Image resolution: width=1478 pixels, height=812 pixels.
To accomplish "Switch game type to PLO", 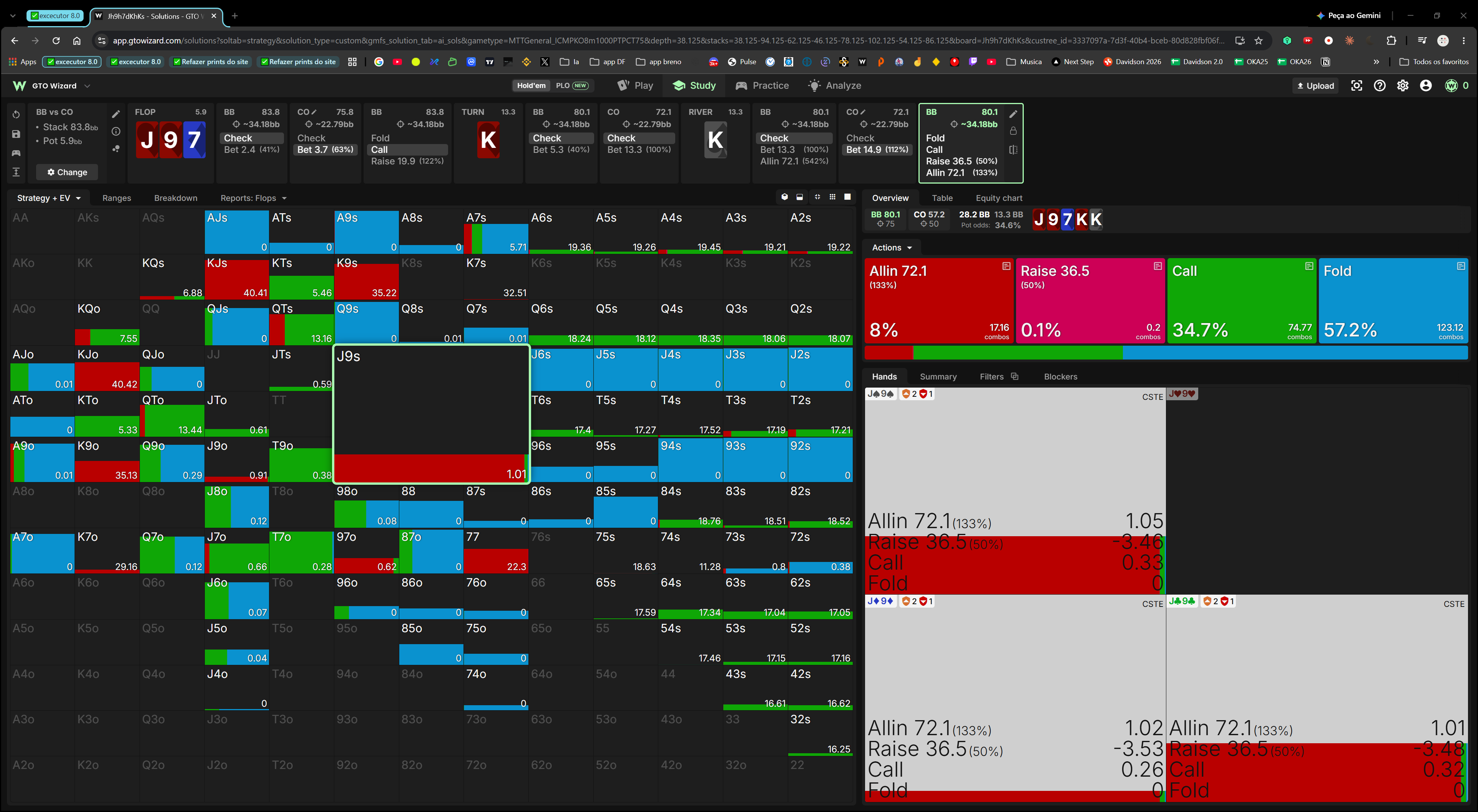I will (571, 85).
